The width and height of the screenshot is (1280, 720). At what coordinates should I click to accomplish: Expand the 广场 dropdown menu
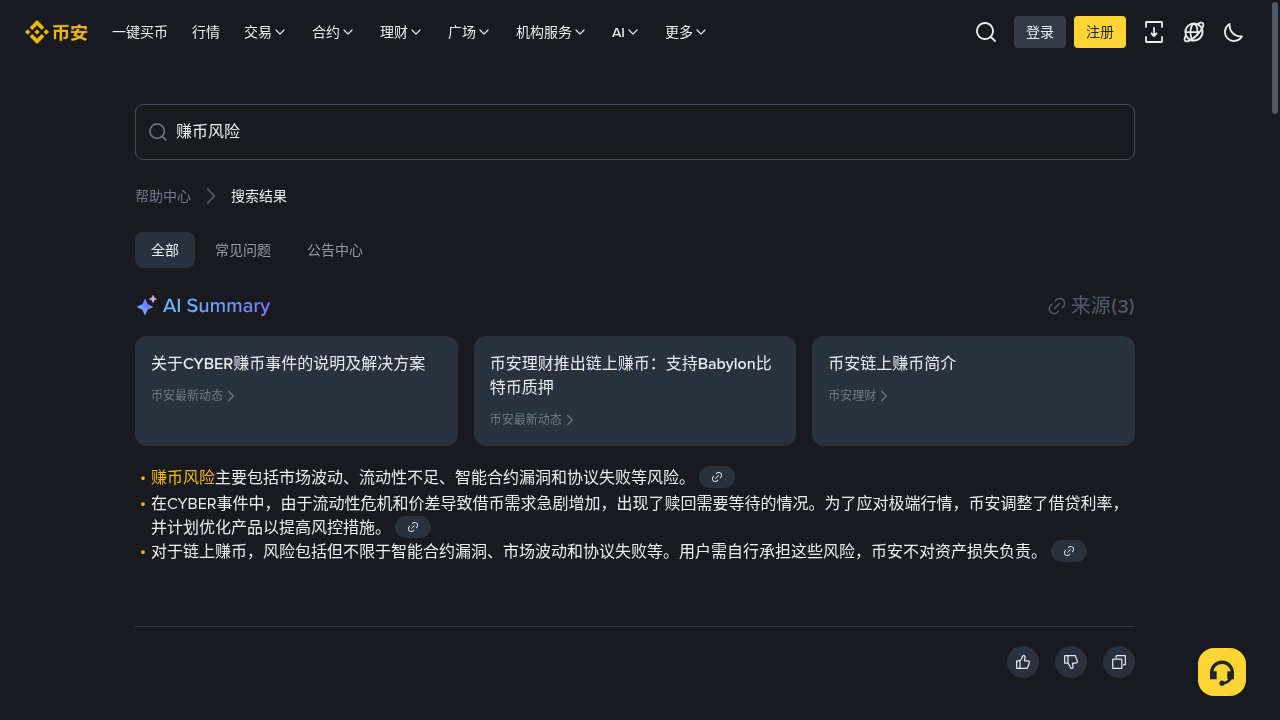[x=469, y=32]
